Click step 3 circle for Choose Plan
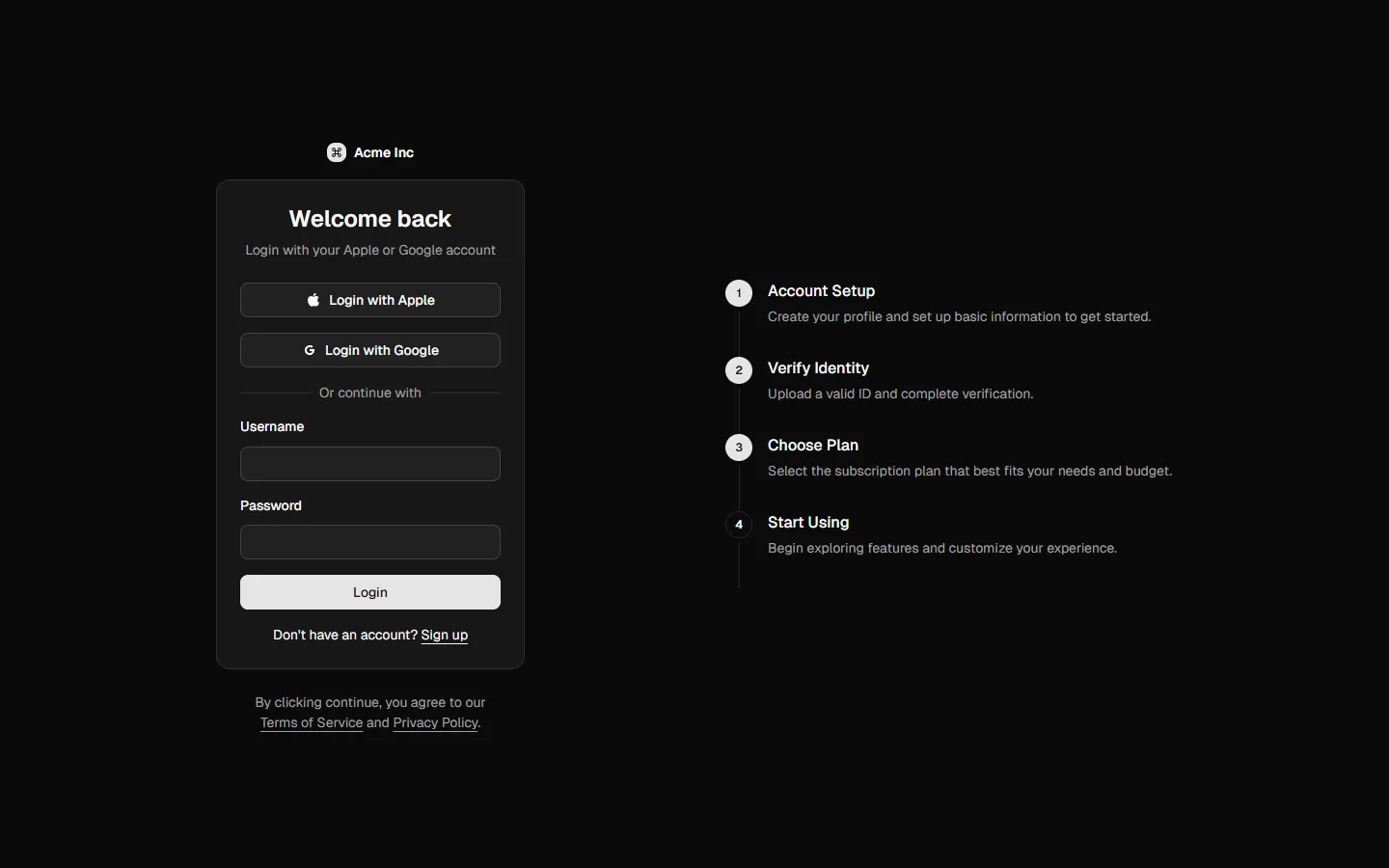 coord(739,448)
